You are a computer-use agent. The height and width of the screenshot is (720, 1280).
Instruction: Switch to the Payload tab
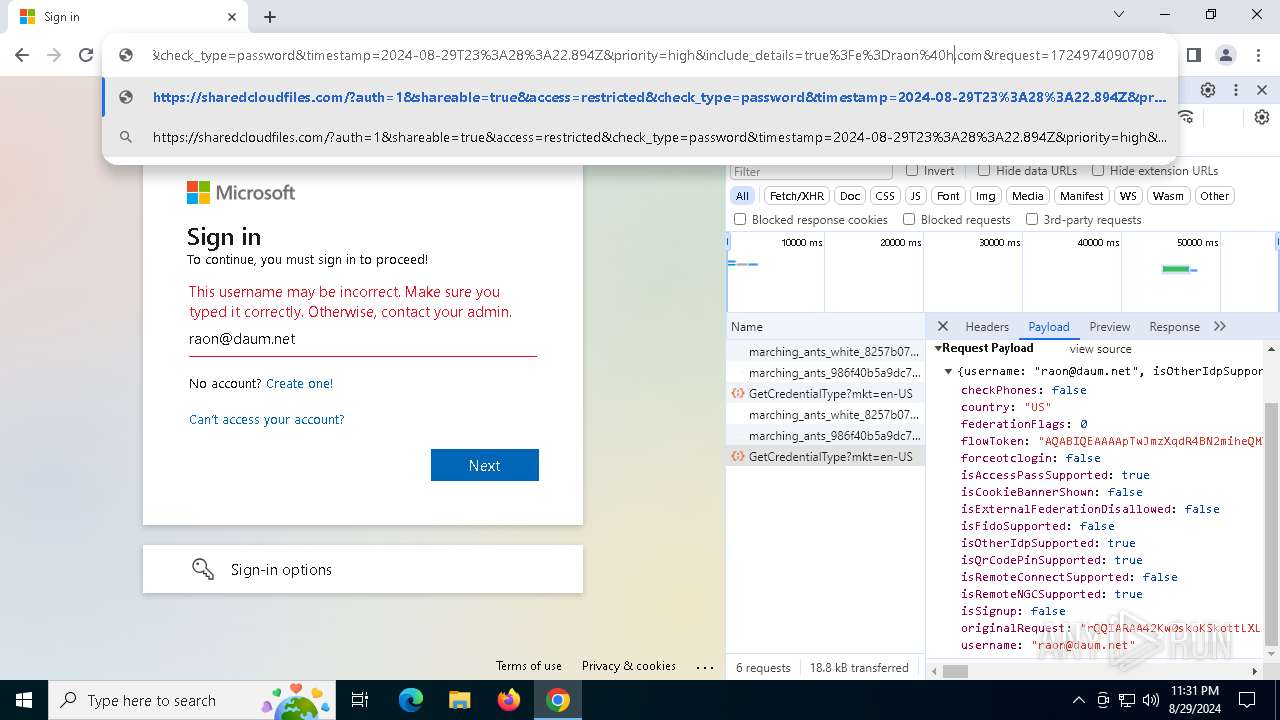click(1049, 327)
